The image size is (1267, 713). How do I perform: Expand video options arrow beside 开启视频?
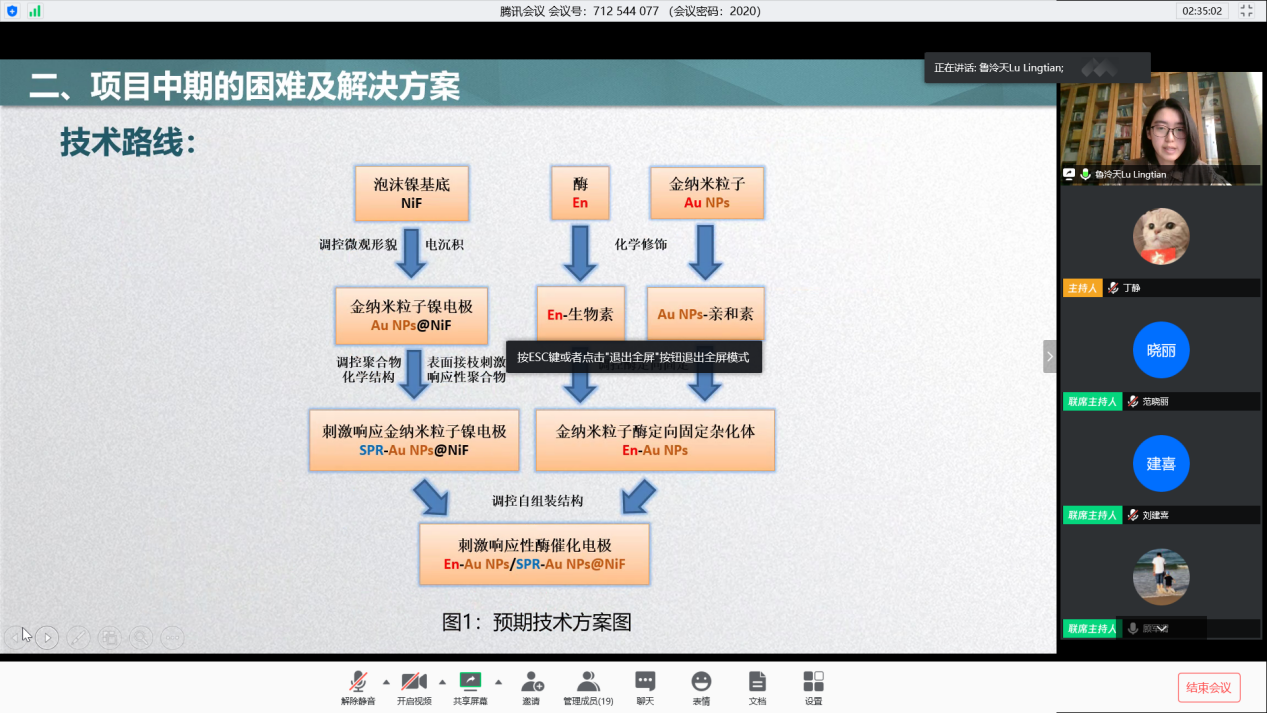pyautogui.click(x=442, y=682)
